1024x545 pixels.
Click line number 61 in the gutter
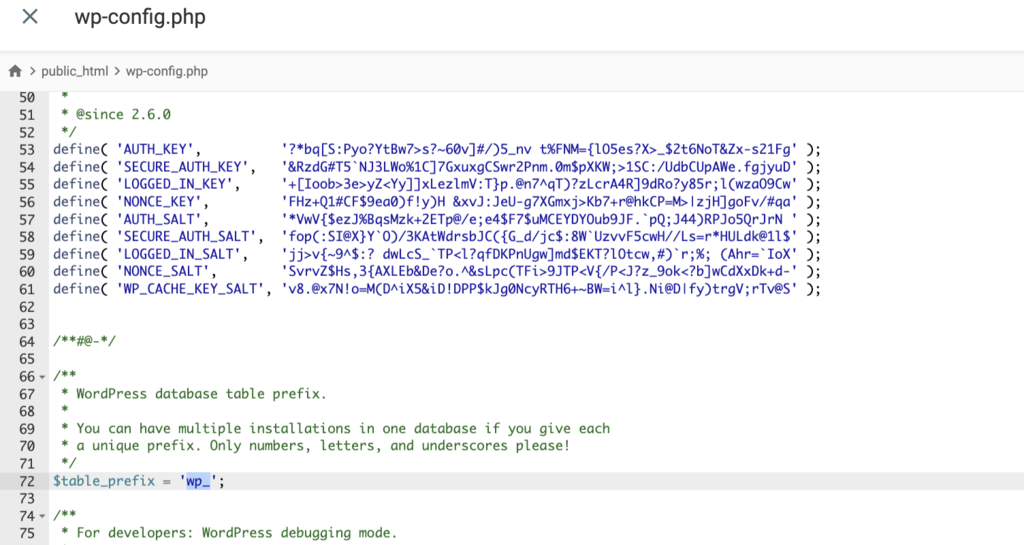[25, 289]
